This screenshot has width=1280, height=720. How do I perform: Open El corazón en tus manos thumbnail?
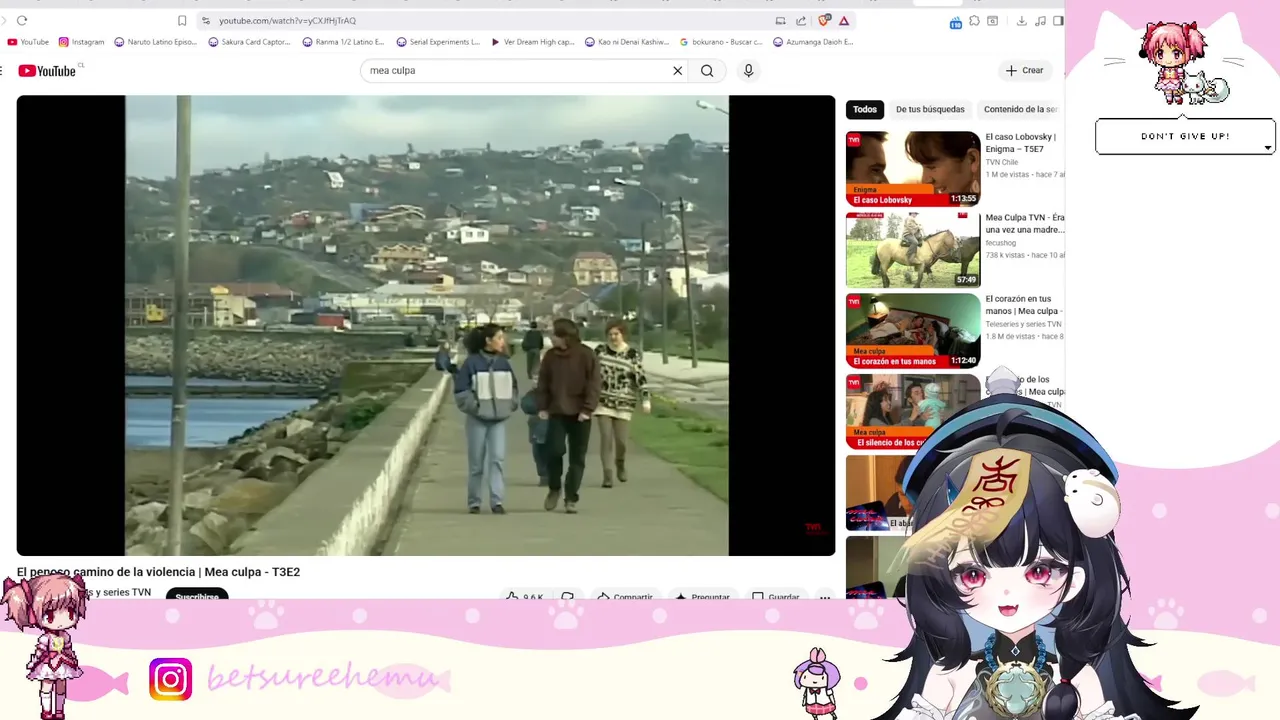[913, 331]
